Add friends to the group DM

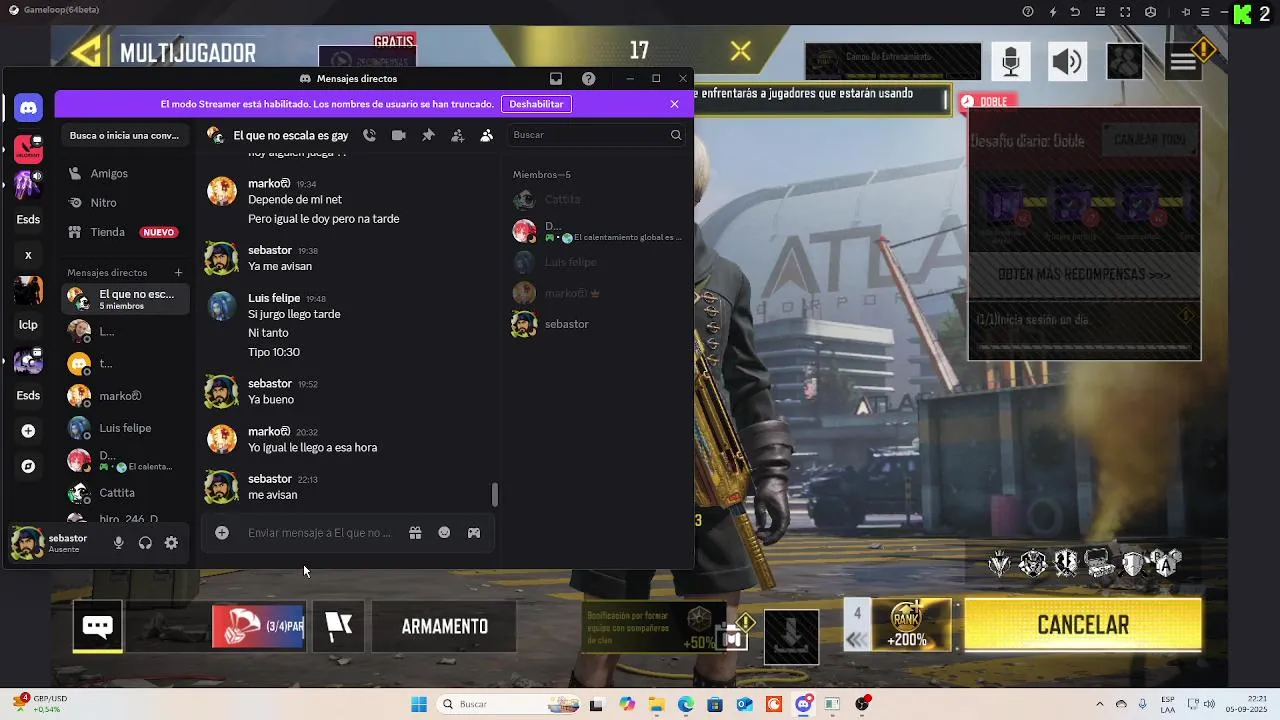457,135
